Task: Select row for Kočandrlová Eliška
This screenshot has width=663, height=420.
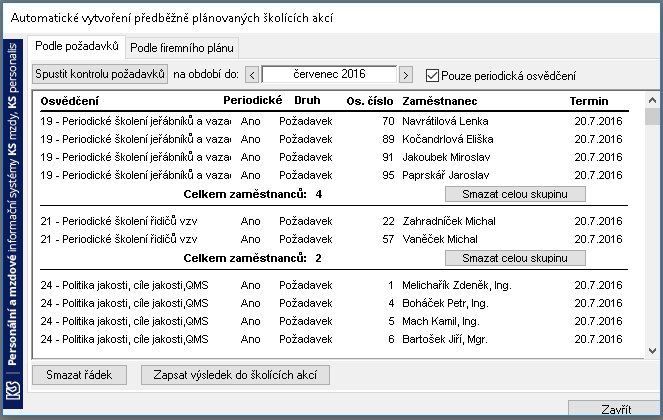Action: (334, 139)
